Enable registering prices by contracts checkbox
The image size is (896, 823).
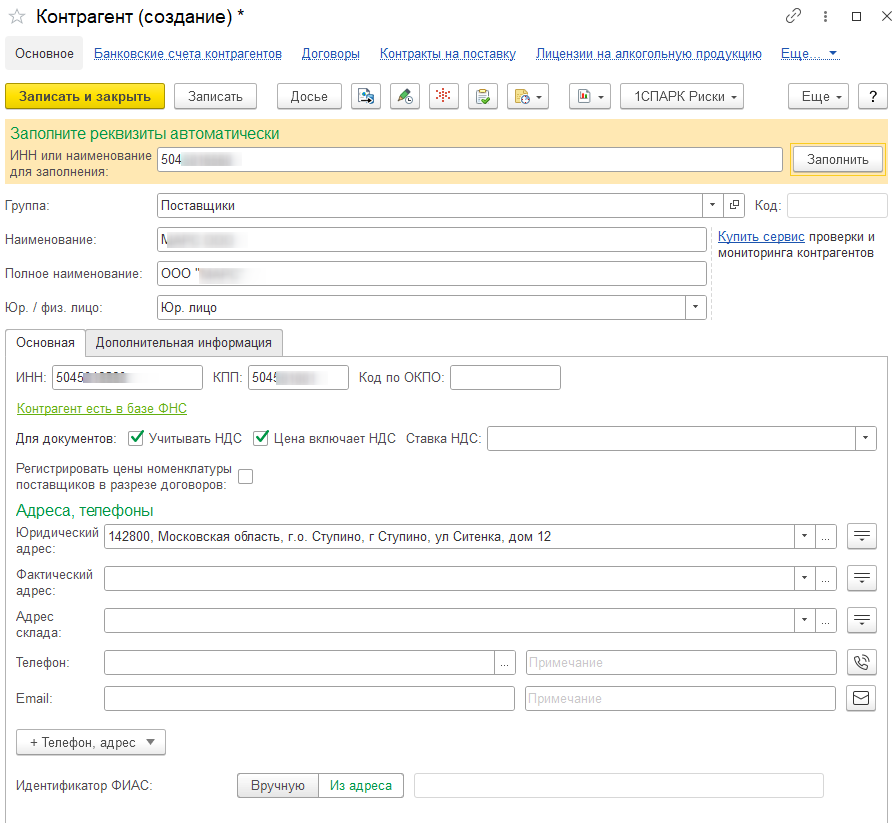(245, 477)
